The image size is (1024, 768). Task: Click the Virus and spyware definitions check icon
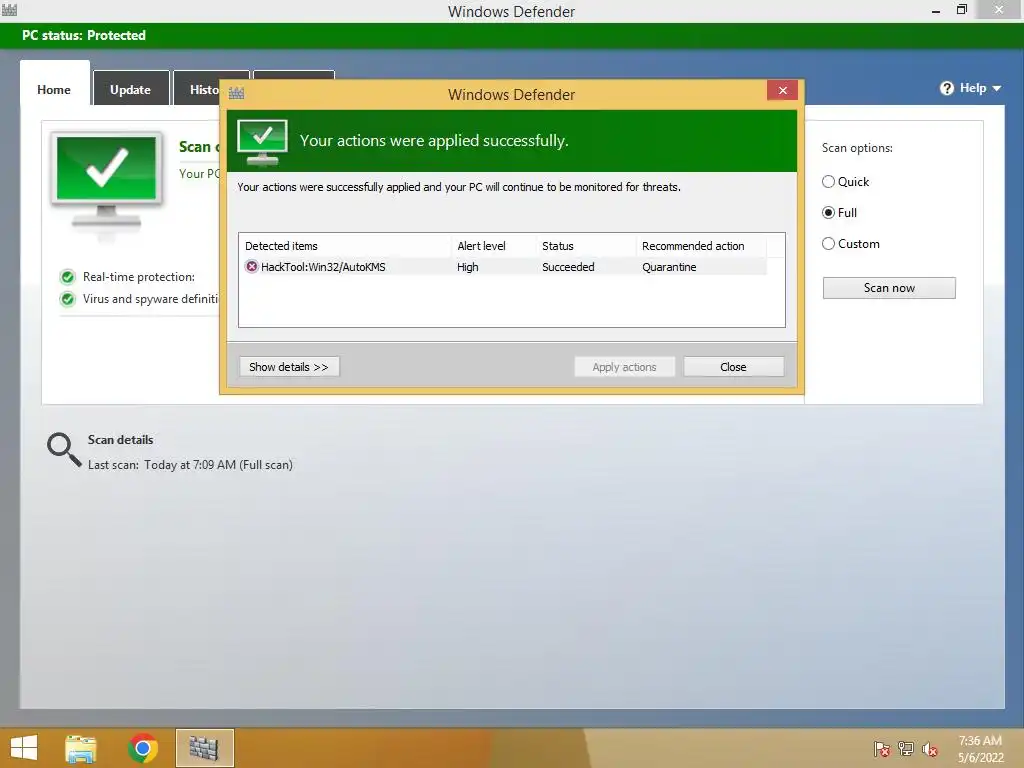pyautogui.click(x=67, y=299)
